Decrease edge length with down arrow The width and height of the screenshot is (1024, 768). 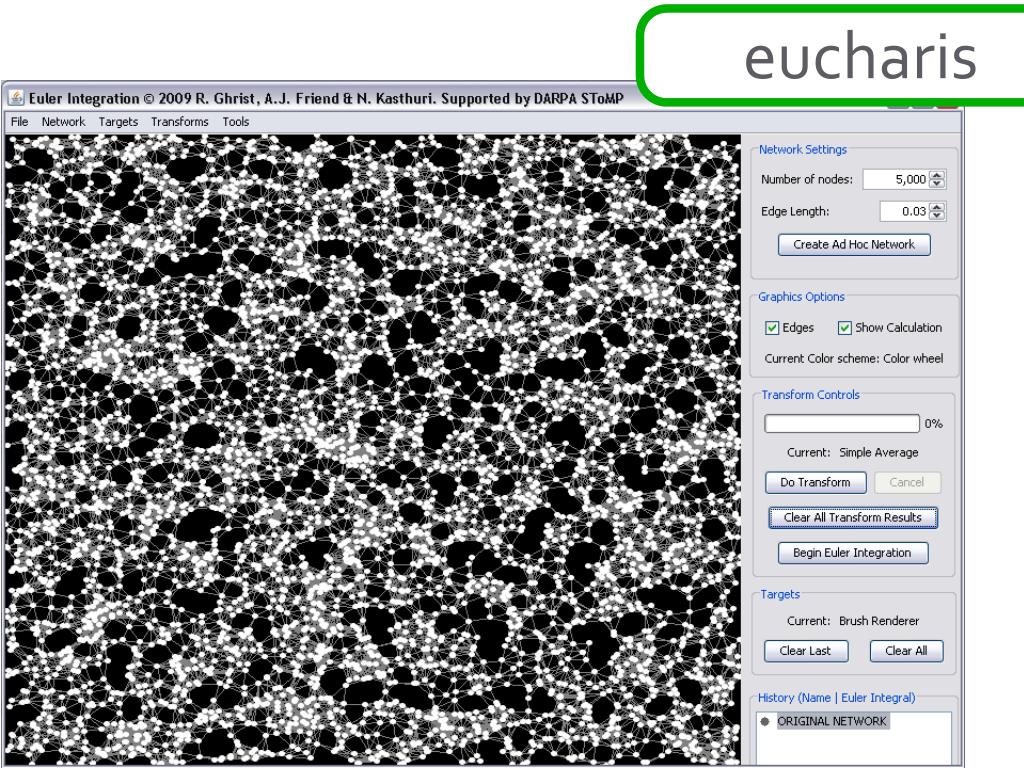(937, 216)
